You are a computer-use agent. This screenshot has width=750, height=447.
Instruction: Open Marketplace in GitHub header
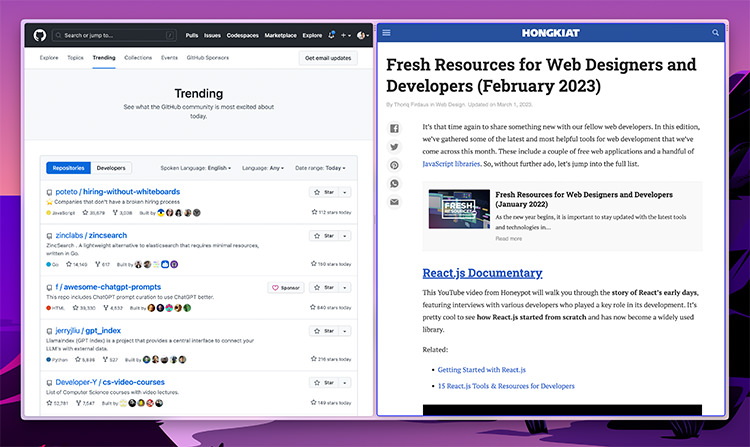coord(280,35)
